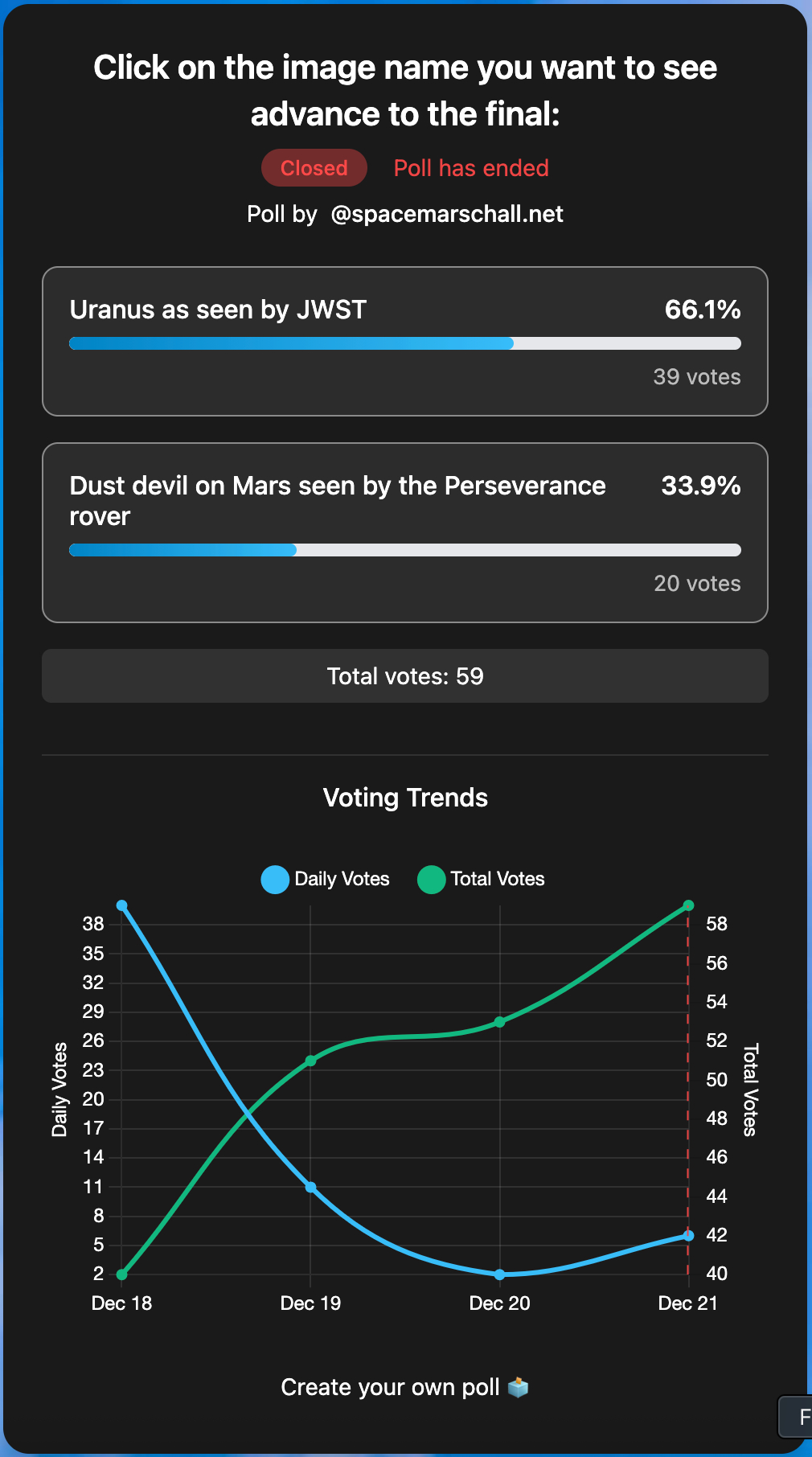Click the Dec 20 Total Votes data point
This screenshot has width=812, height=1457.
coord(500,1022)
